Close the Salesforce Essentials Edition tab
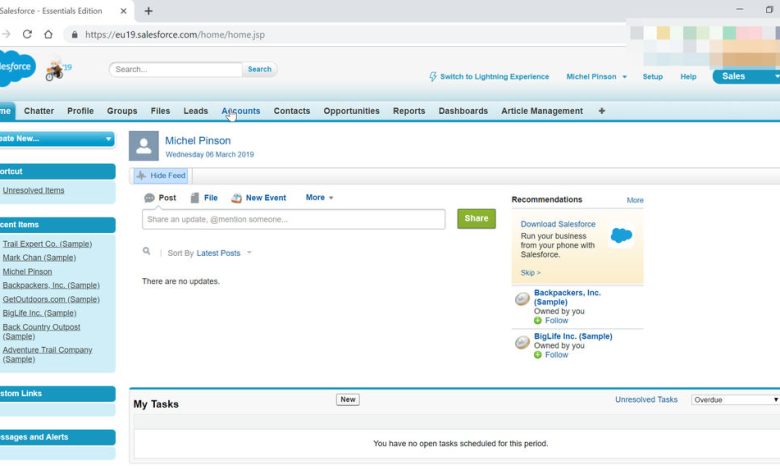The image size is (780, 470). coord(123,11)
